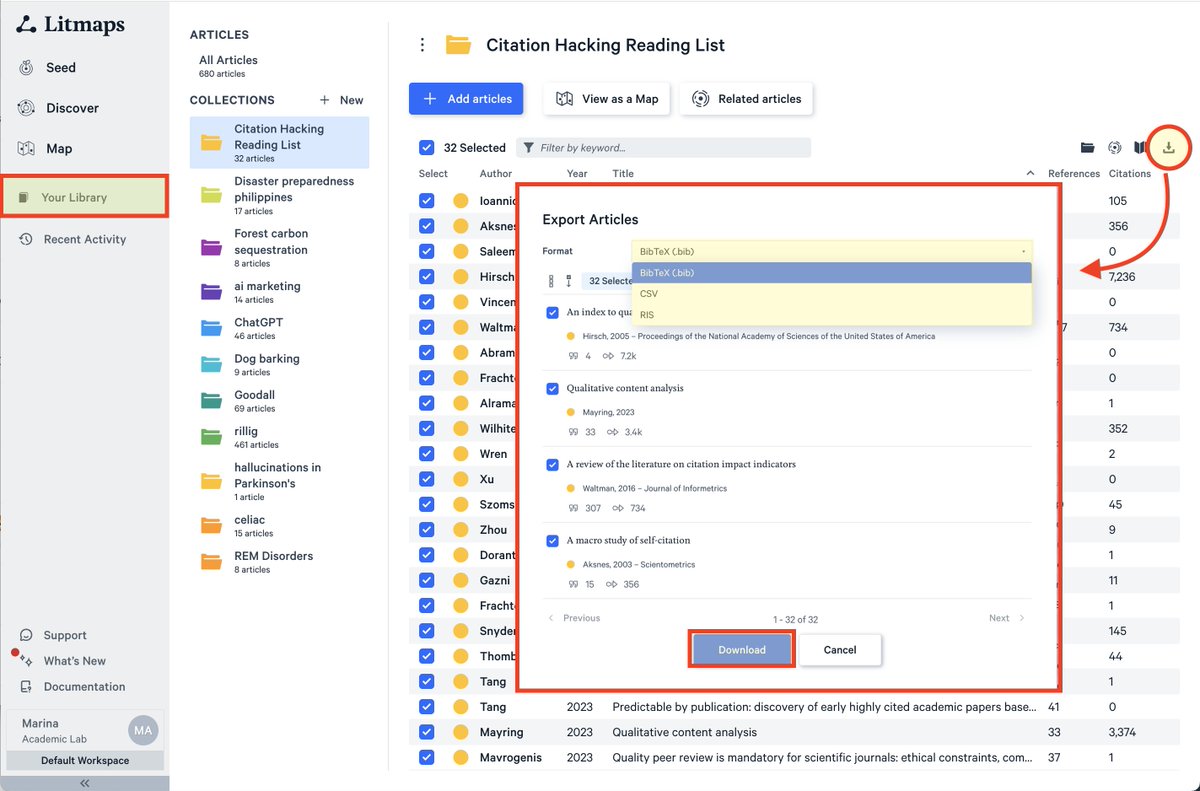Click the Related articles button

pyautogui.click(x=746, y=99)
